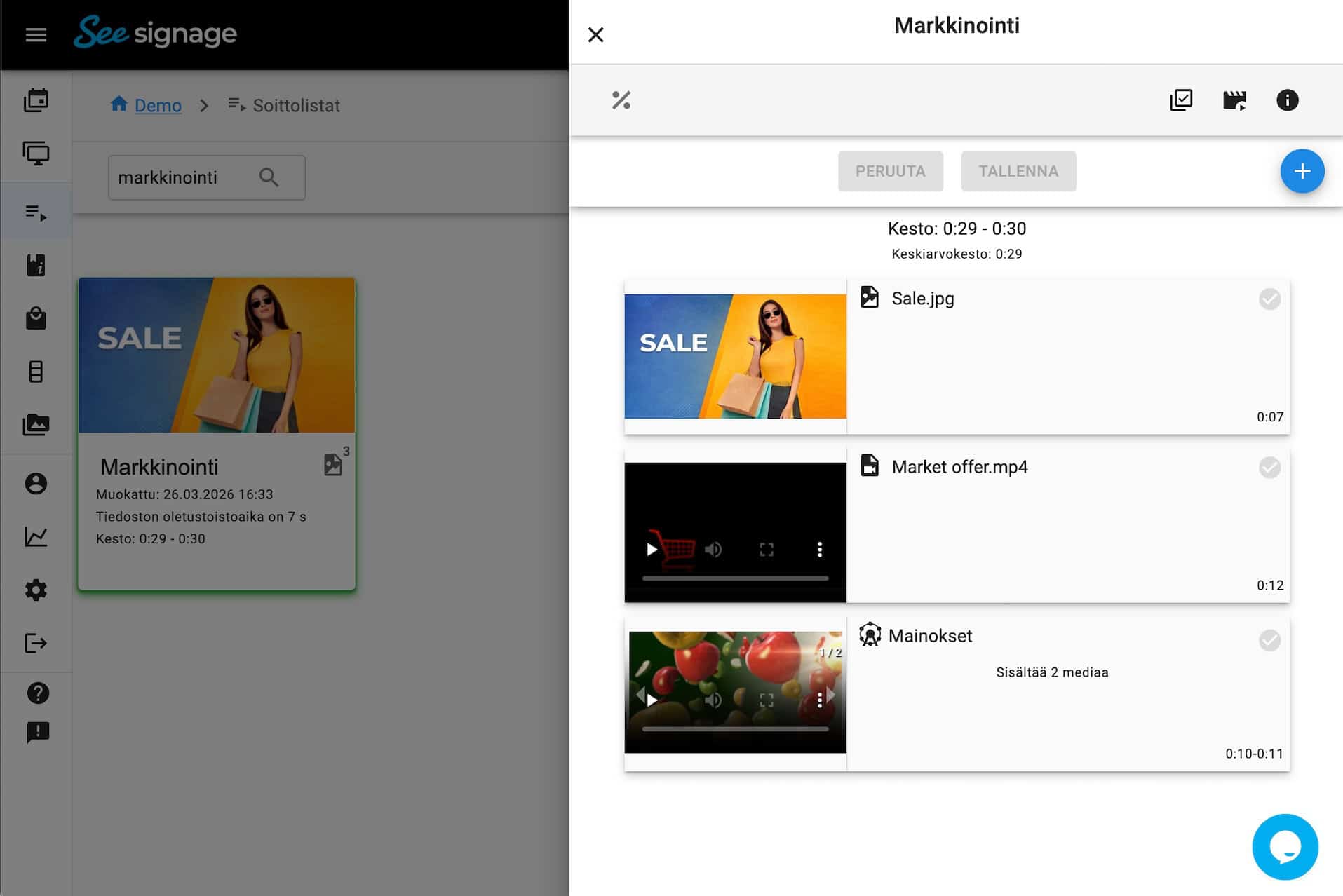Toggle the checkmark on Mainokset item

tap(1269, 640)
